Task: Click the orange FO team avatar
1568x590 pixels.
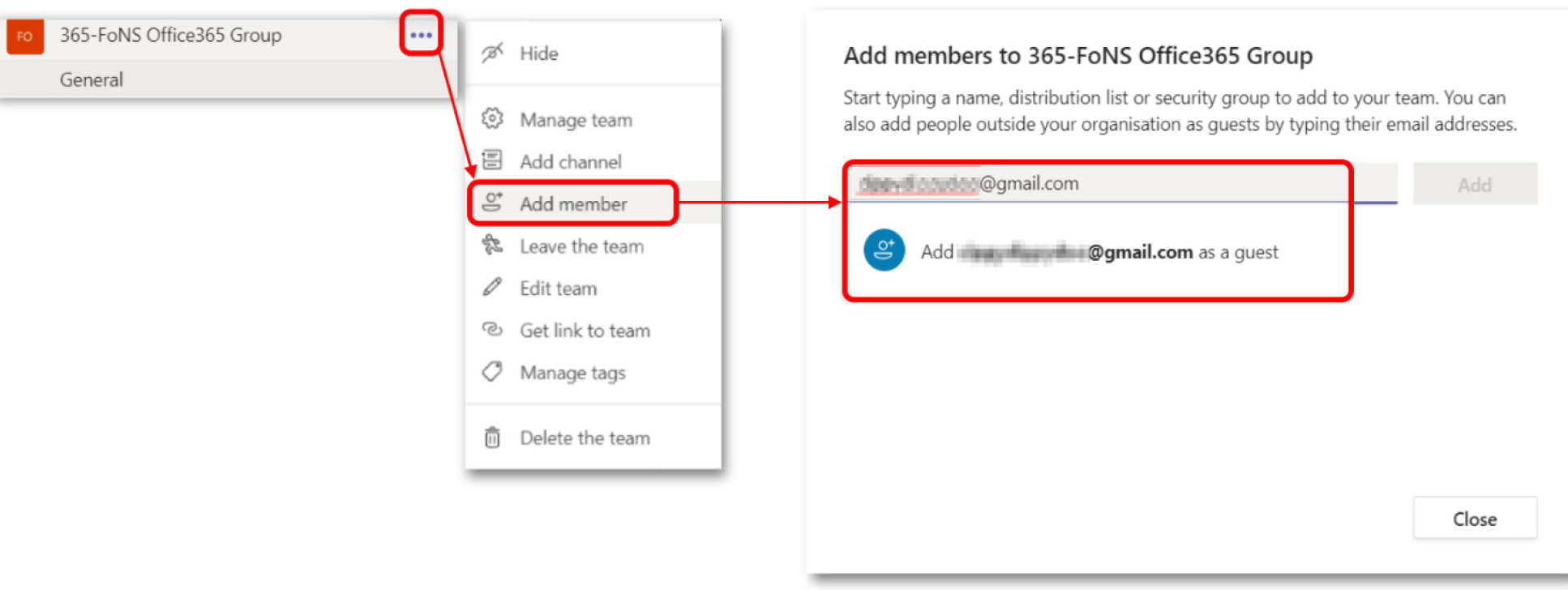Action: [x=25, y=36]
